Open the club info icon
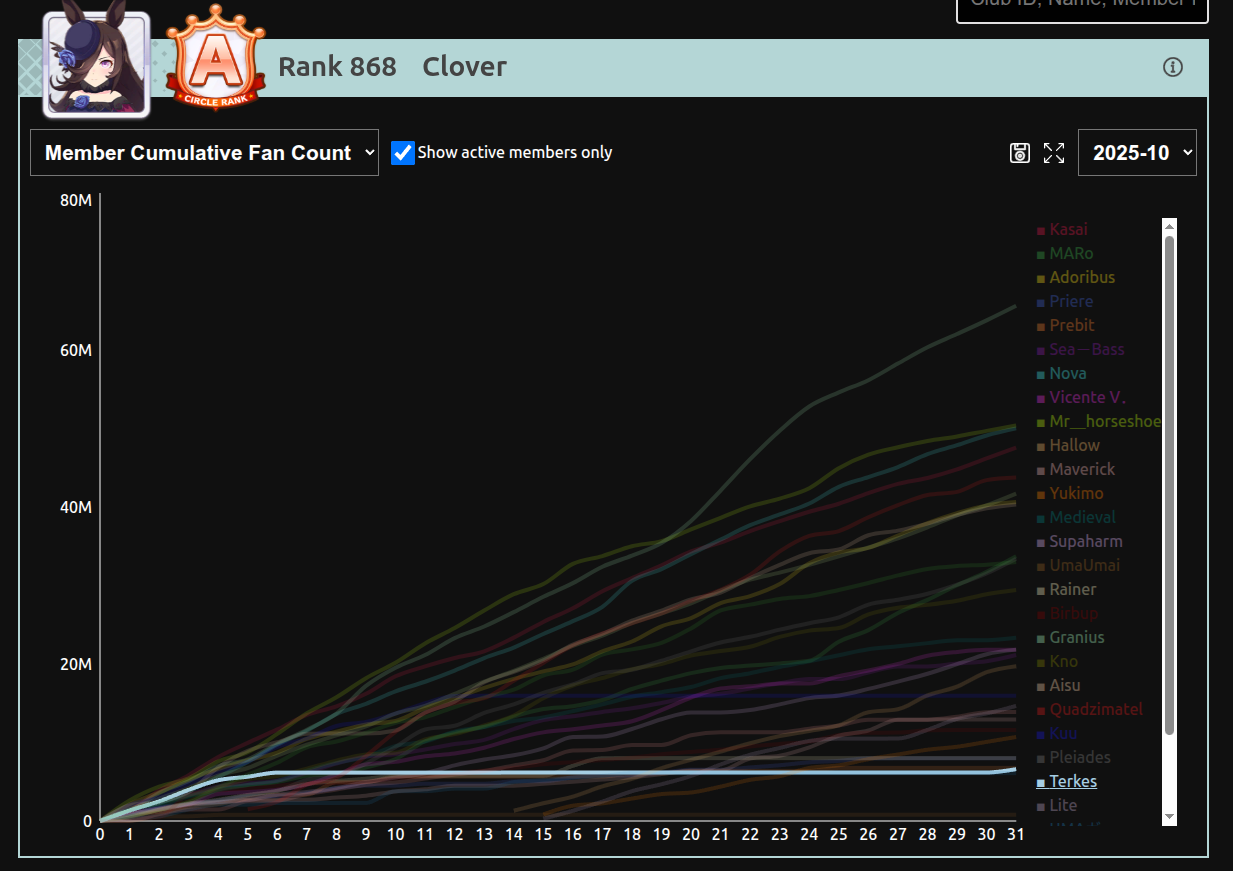 (x=1173, y=67)
